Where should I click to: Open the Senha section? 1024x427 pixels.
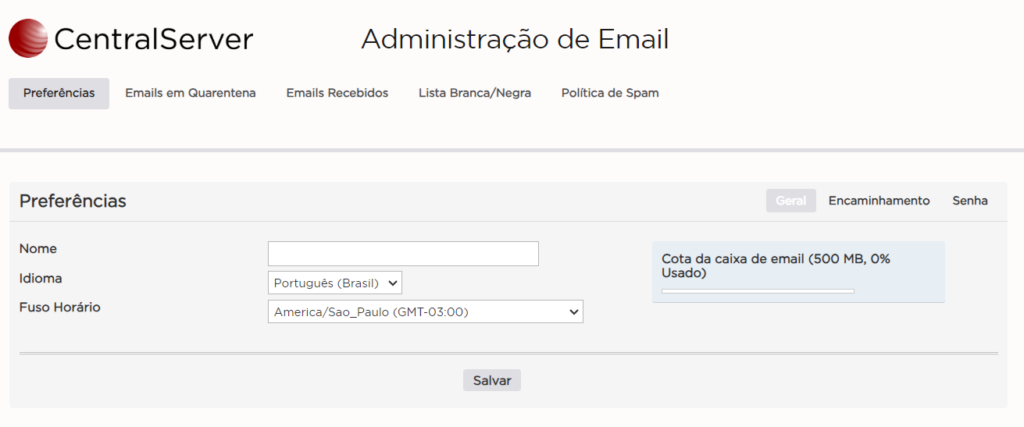970,201
